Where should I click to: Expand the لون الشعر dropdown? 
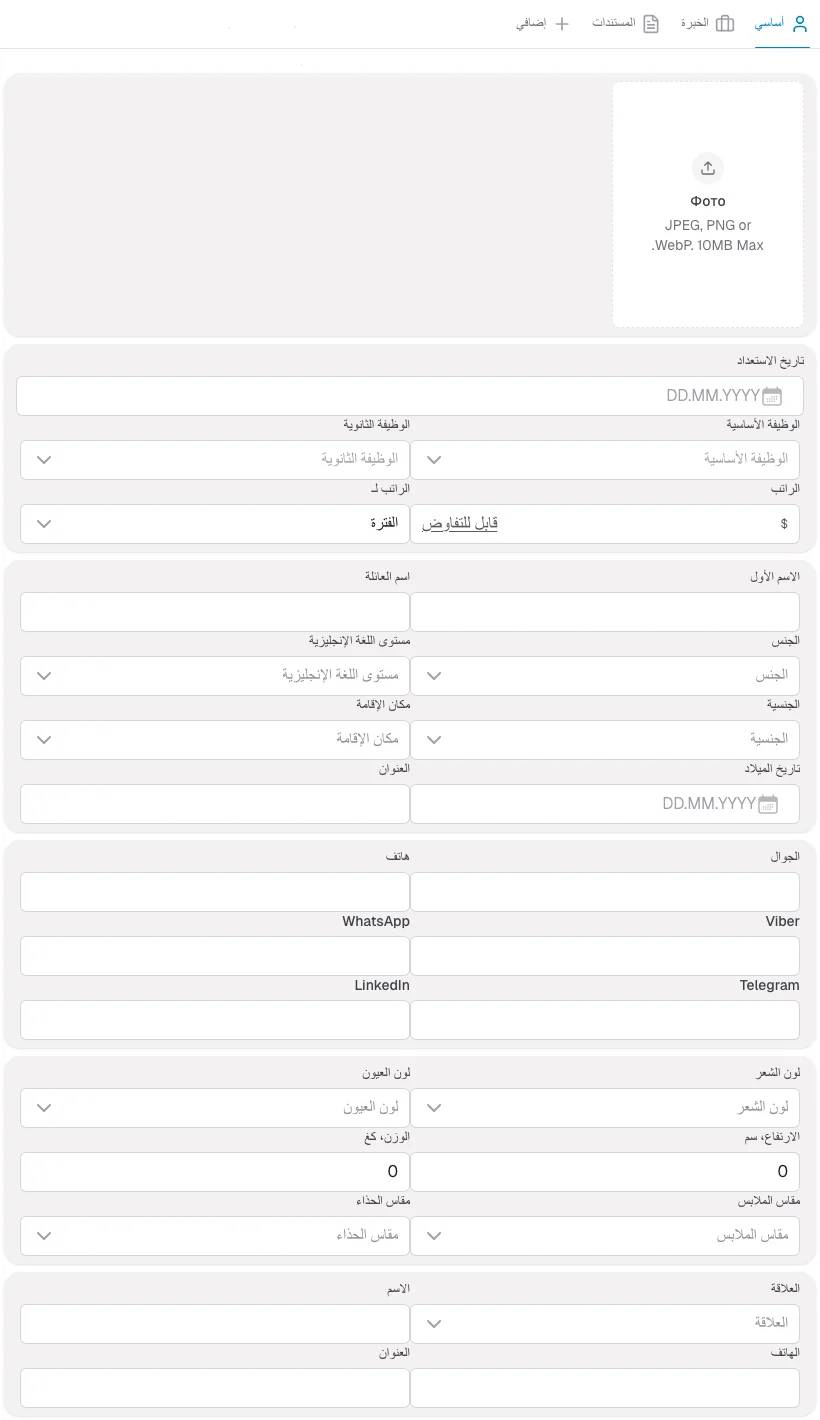click(x=433, y=1107)
